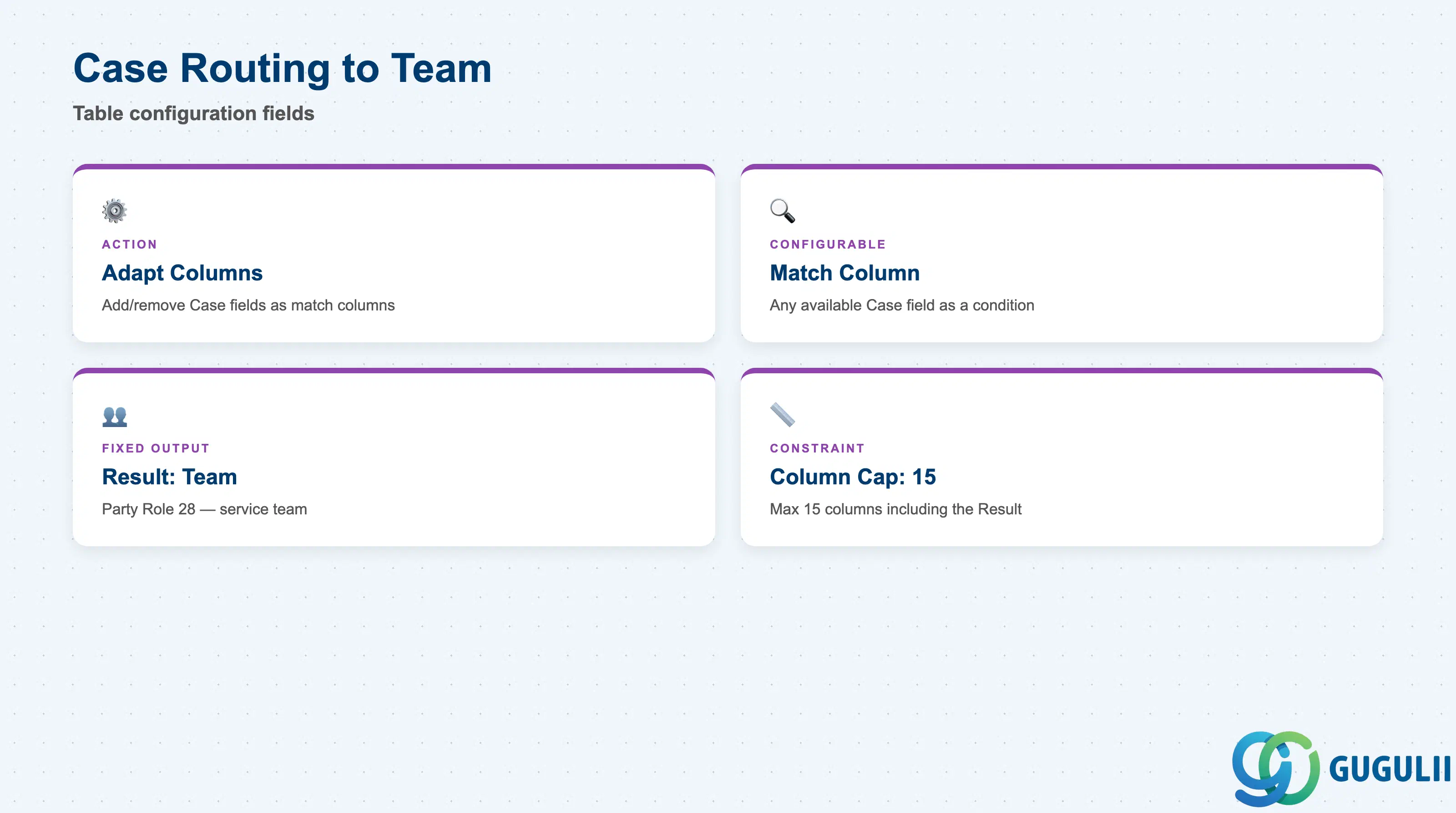Select the Match Column heading
The height and width of the screenshot is (813, 1456).
(x=844, y=273)
